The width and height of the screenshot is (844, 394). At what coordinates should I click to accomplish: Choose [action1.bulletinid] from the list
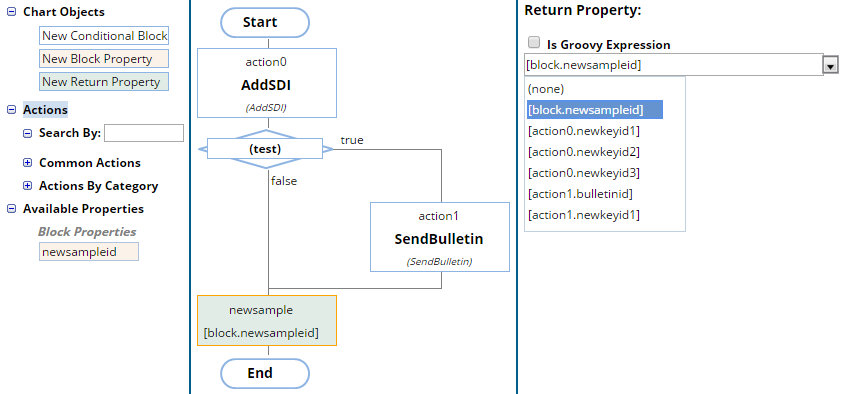580,194
